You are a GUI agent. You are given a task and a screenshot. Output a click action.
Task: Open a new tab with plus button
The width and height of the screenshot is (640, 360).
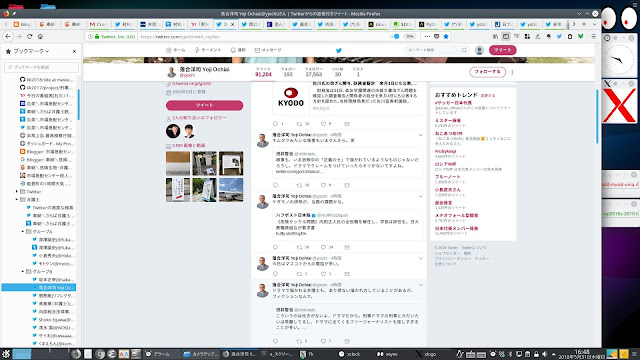coord(584,24)
